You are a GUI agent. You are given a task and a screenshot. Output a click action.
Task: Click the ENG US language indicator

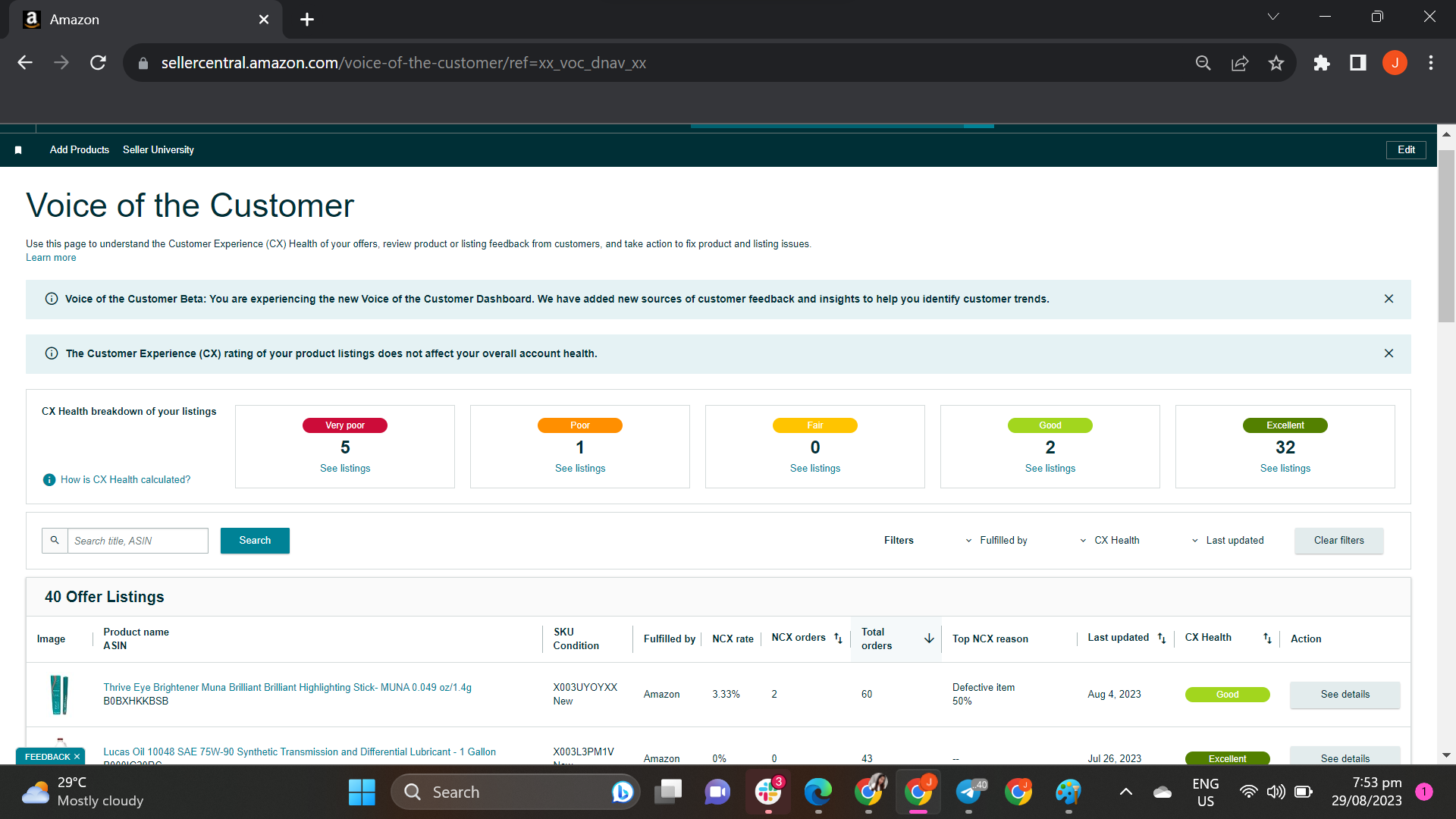[1206, 792]
